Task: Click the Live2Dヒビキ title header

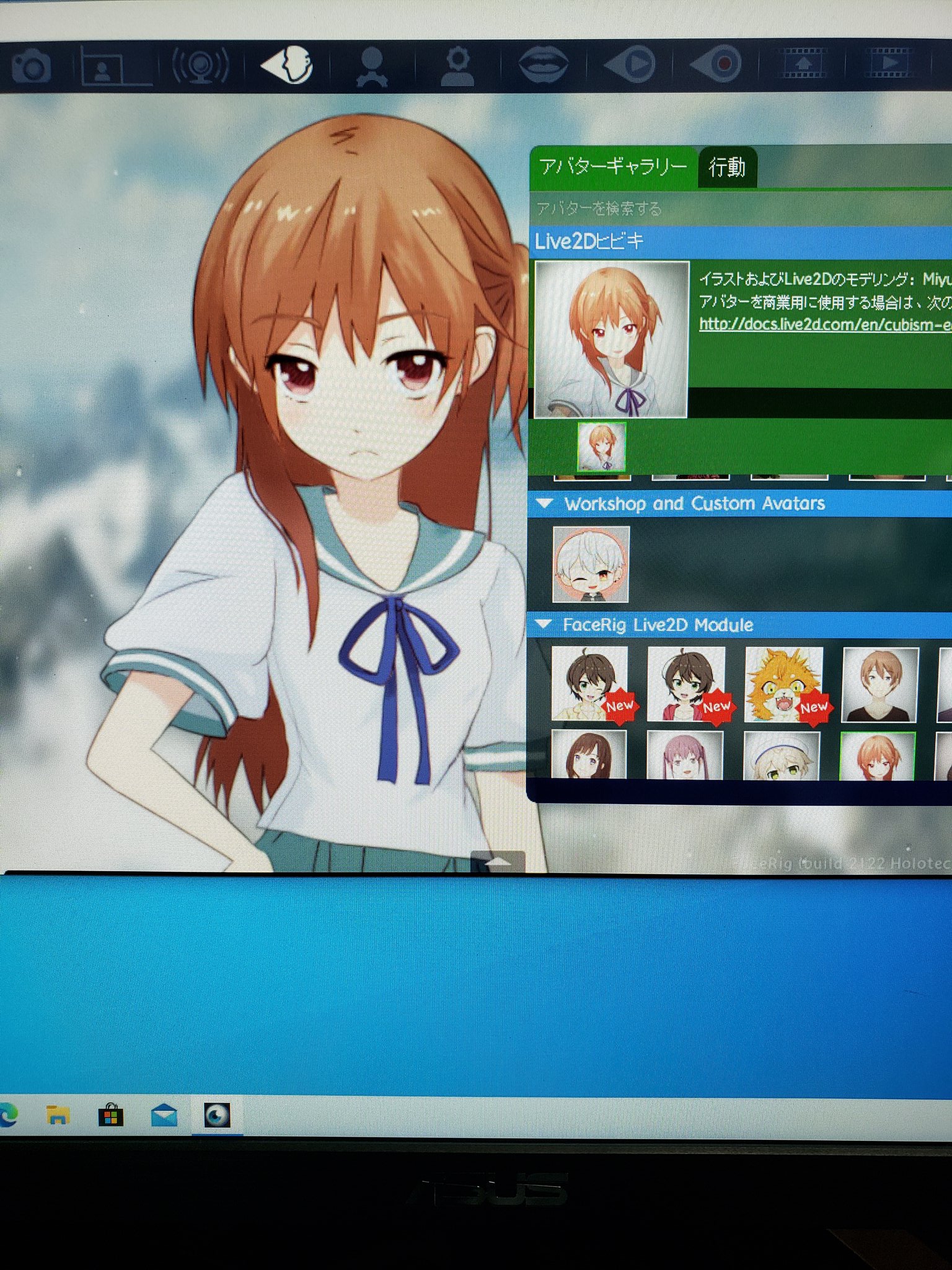Action: coord(741,242)
